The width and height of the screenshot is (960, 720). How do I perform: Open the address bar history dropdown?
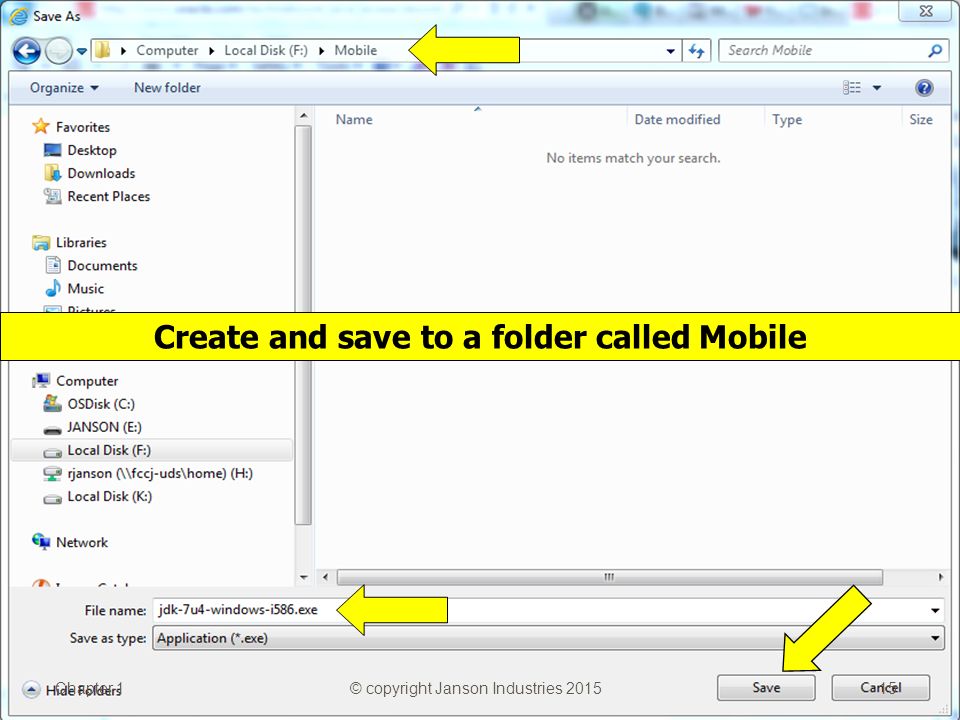tap(670, 51)
